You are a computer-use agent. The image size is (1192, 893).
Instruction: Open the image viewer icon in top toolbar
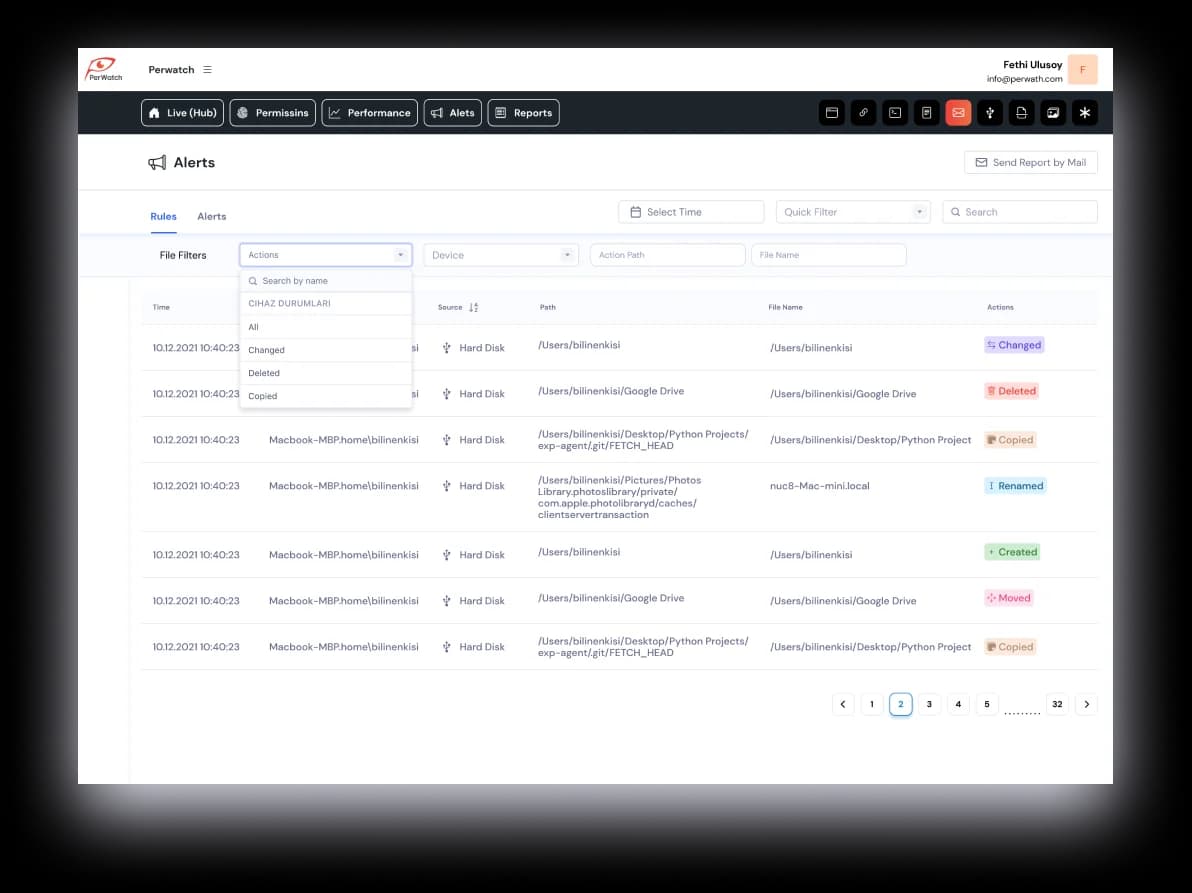point(1053,113)
